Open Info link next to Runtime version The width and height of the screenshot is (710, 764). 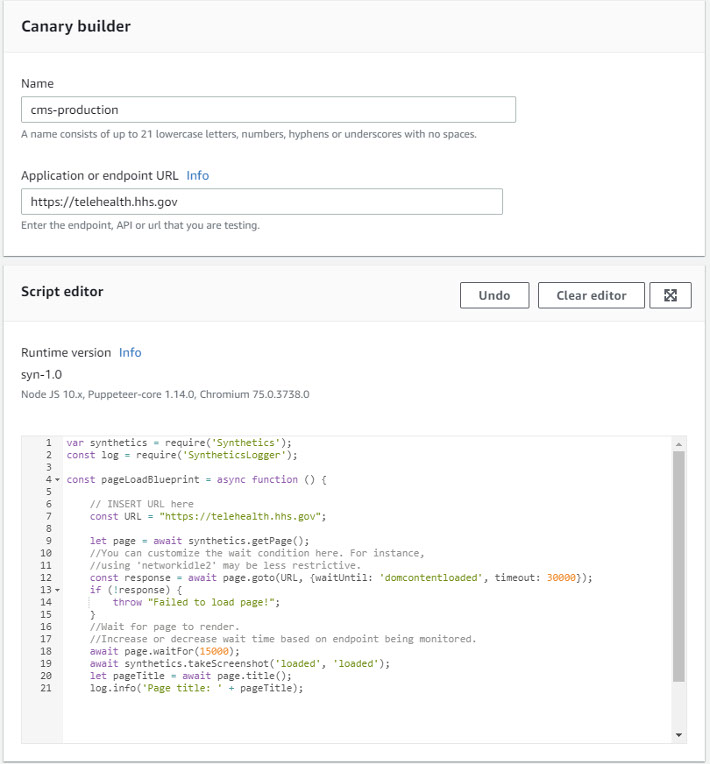click(x=130, y=352)
